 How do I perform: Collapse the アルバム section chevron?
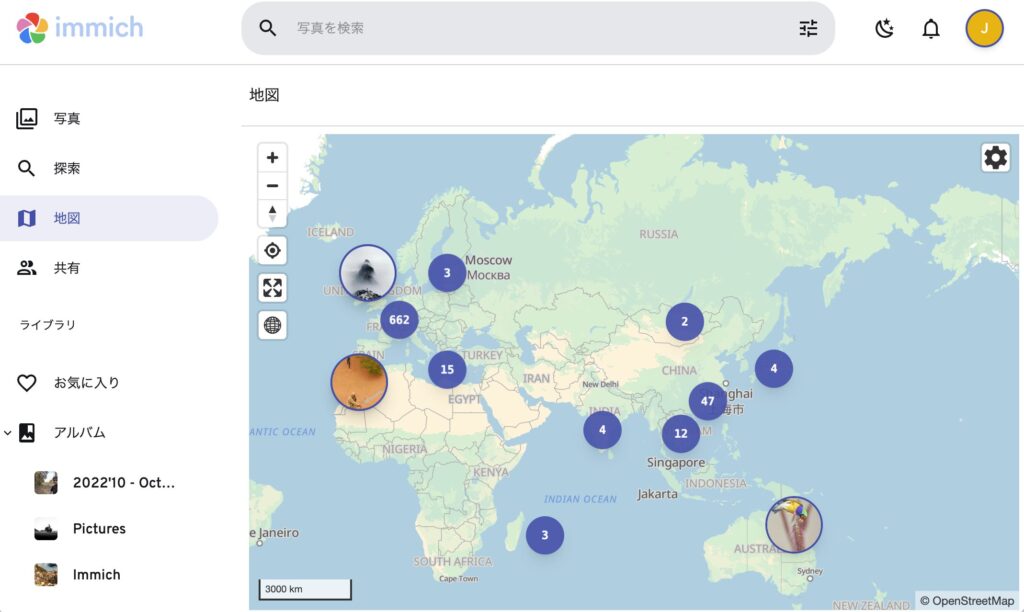[8, 433]
